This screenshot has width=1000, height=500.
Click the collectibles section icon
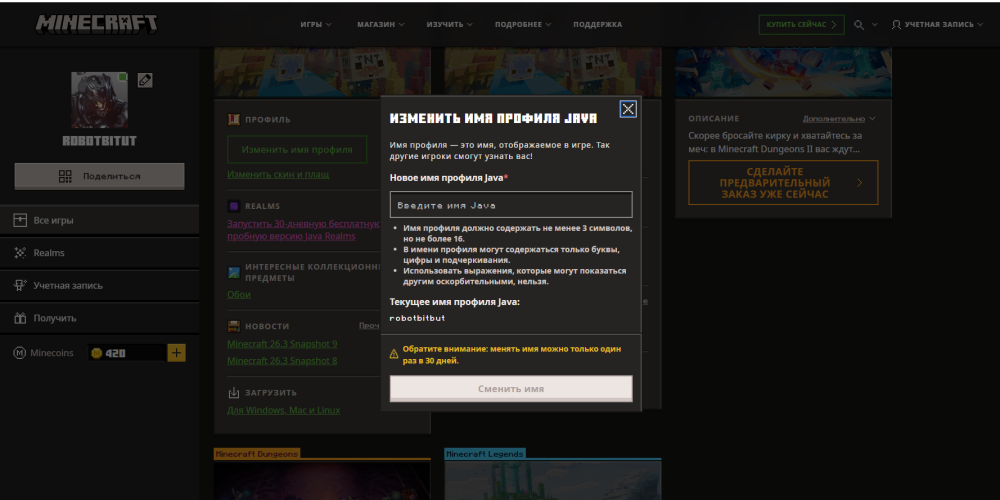click(234, 272)
